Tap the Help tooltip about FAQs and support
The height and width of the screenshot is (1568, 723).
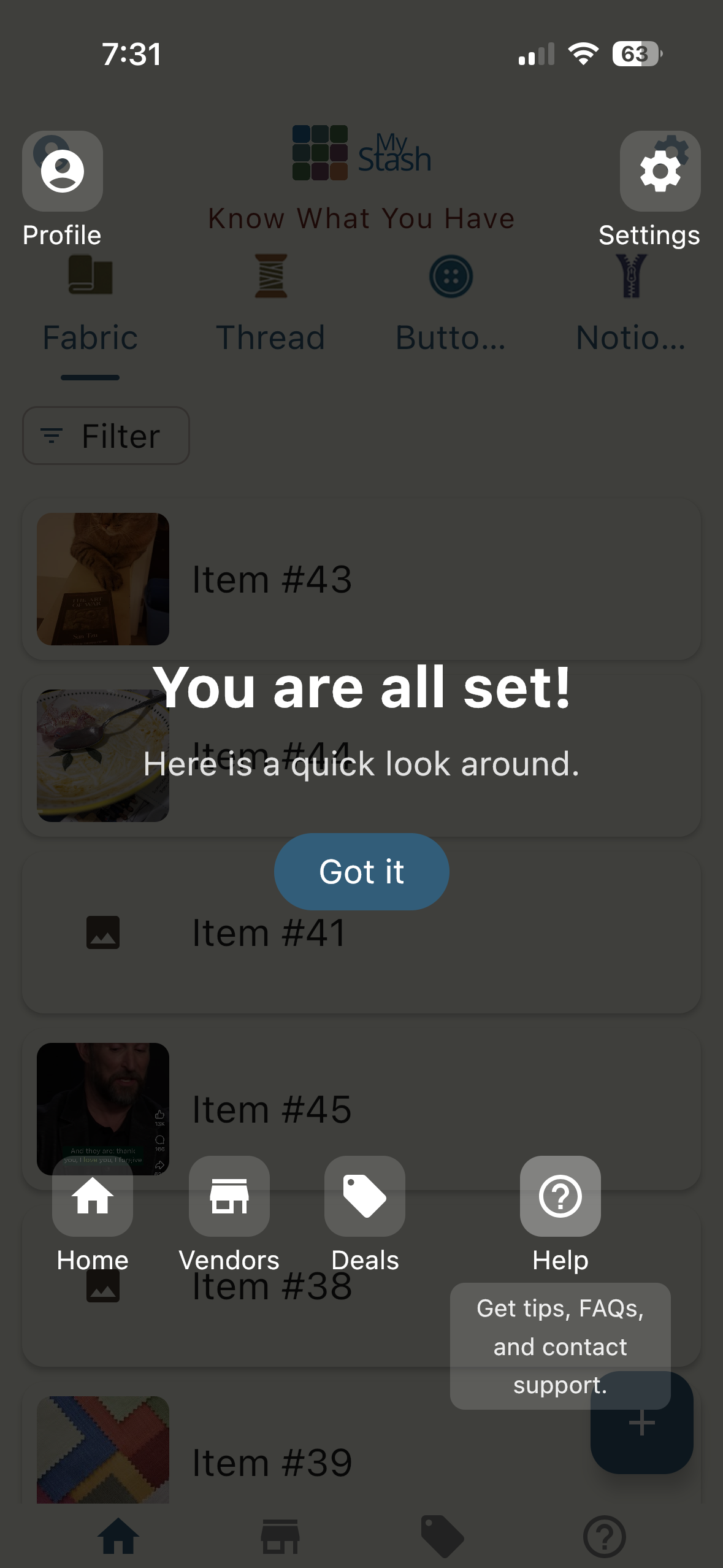point(560,1347)
